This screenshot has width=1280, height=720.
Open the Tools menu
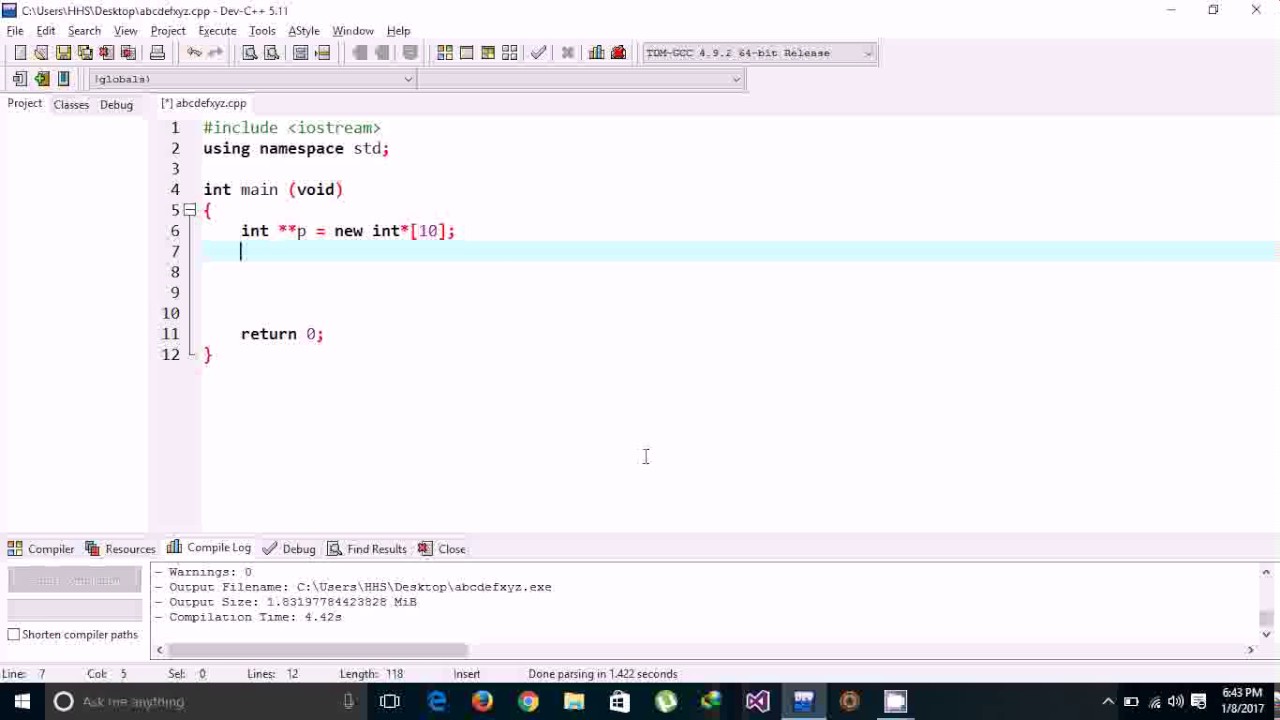coord(262,31)
